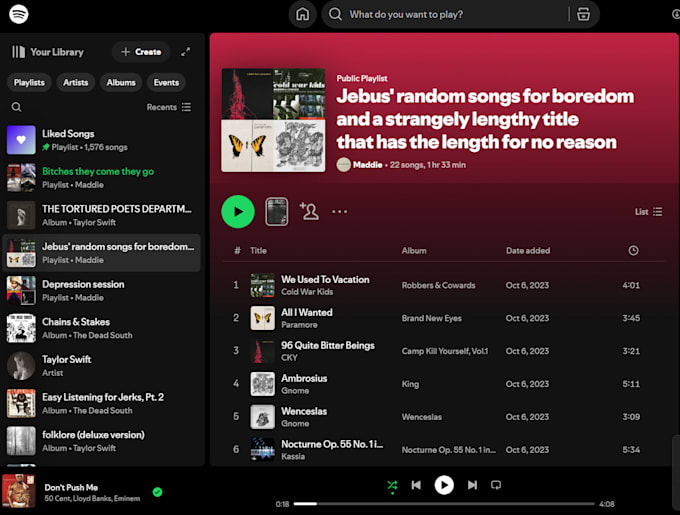Open Kassia artist link

click(x=293, y=456)
